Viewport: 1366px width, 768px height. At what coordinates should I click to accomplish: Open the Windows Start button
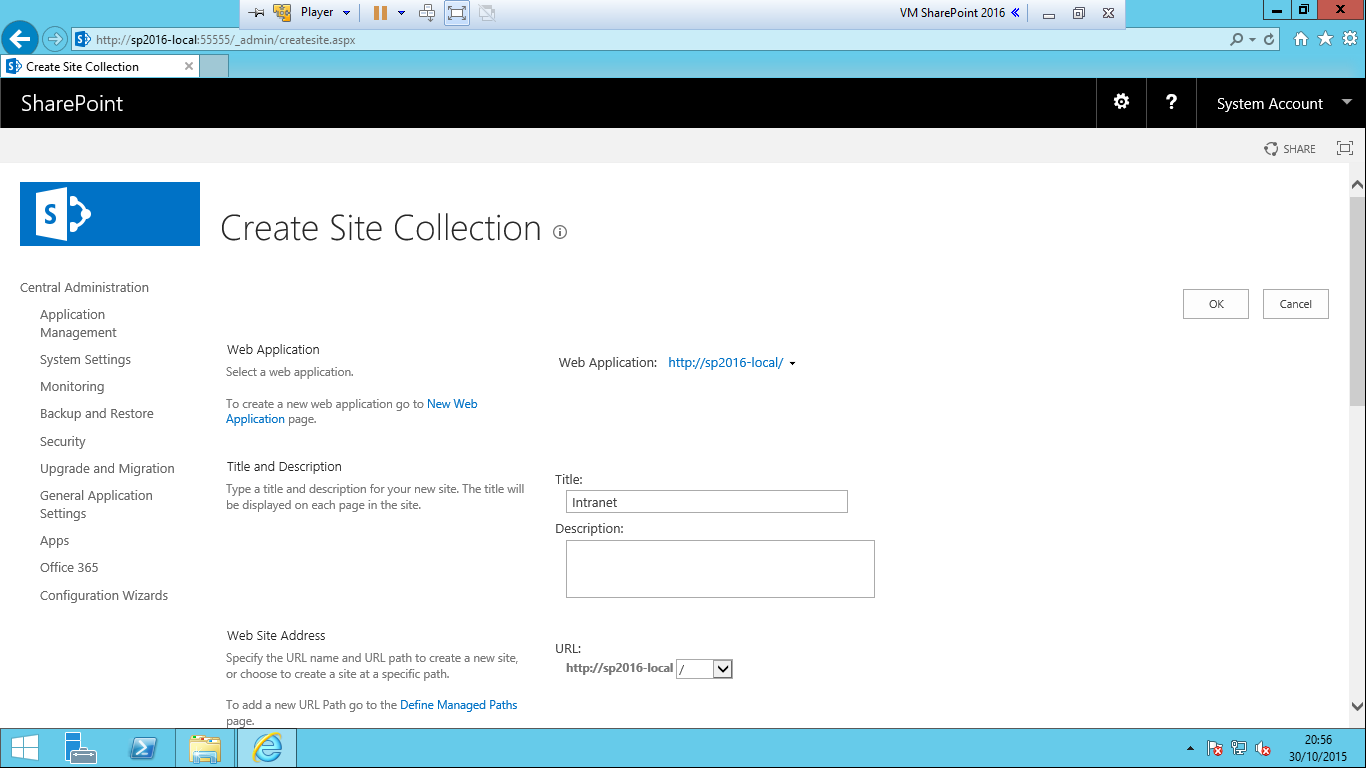(x=25, y=748)
